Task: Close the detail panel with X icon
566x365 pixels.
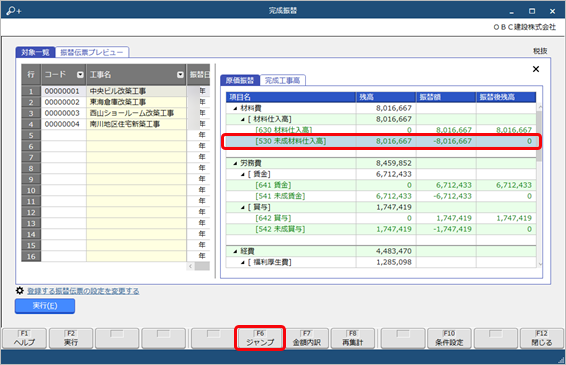Action: point(536,69)
